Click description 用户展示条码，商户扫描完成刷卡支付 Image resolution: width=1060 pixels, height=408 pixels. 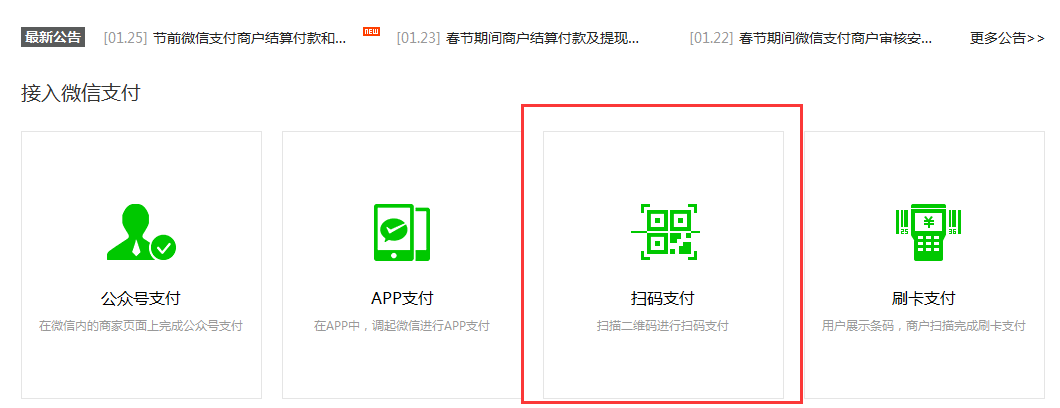coord(923,326)
